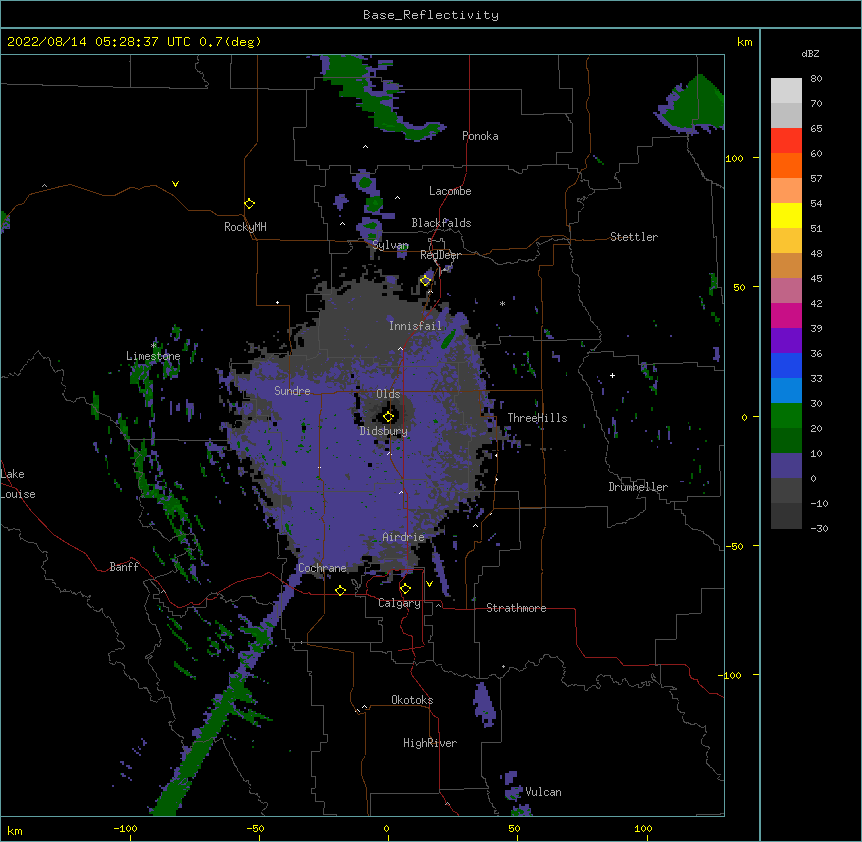Click the white swatch for 70-80 dBZ
Viewport: 862px width, 842px height.
point(786,91)
